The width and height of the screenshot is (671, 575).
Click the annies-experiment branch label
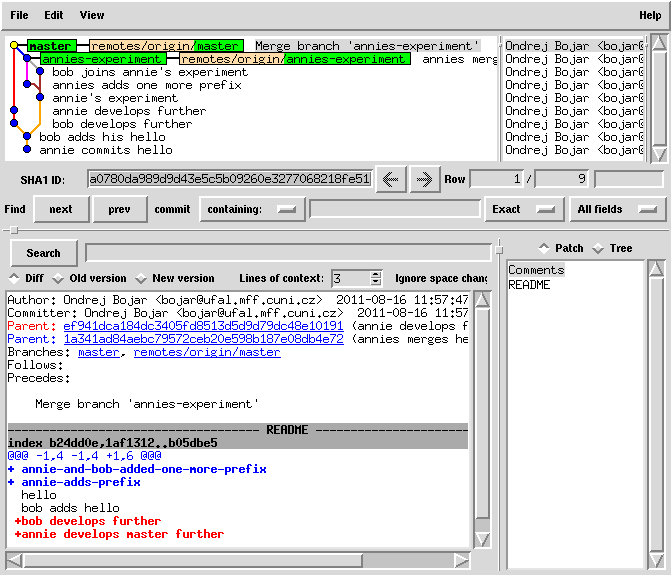coord(101,59)
